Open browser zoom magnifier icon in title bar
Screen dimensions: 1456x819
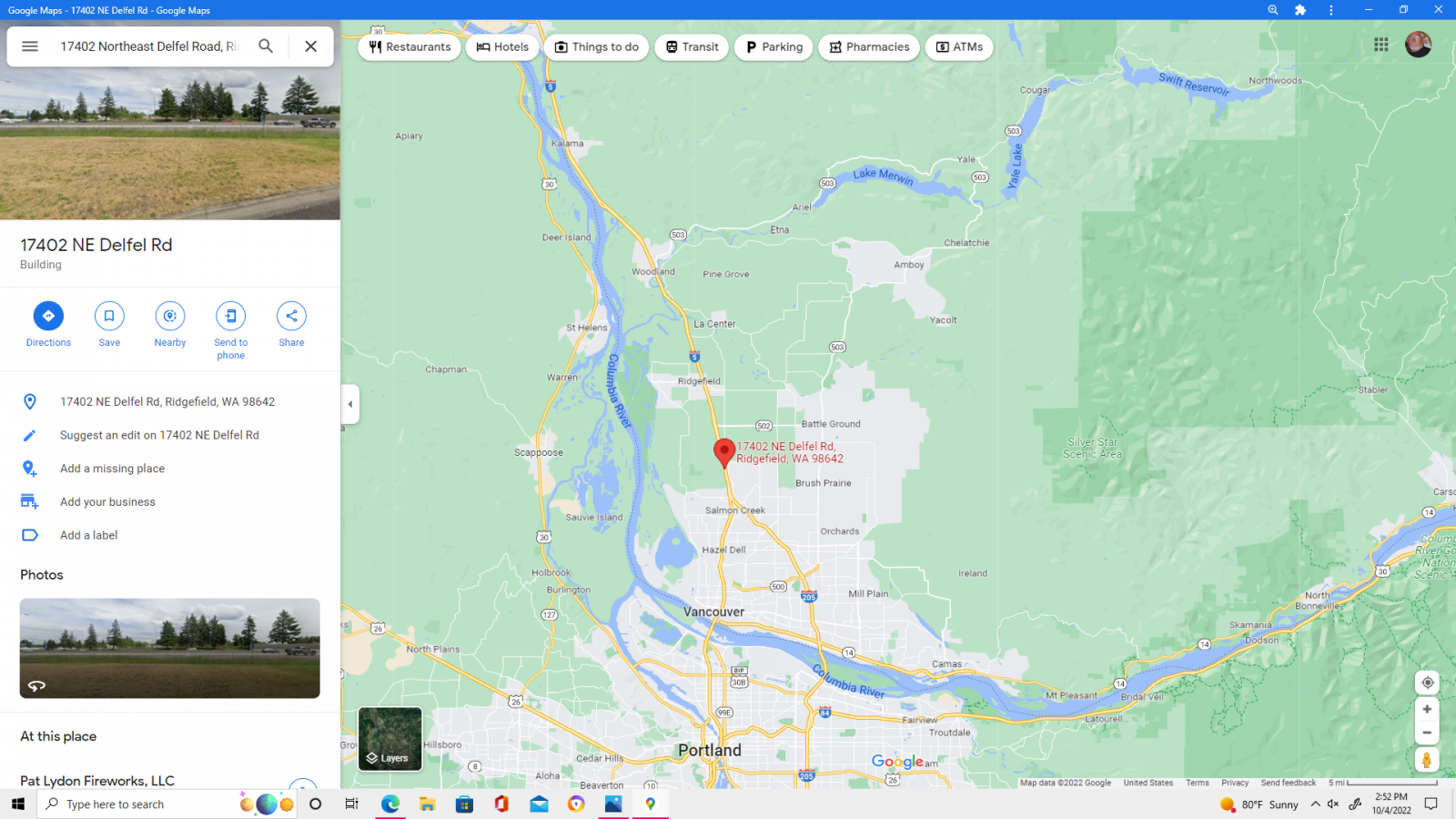(1273, 10)
